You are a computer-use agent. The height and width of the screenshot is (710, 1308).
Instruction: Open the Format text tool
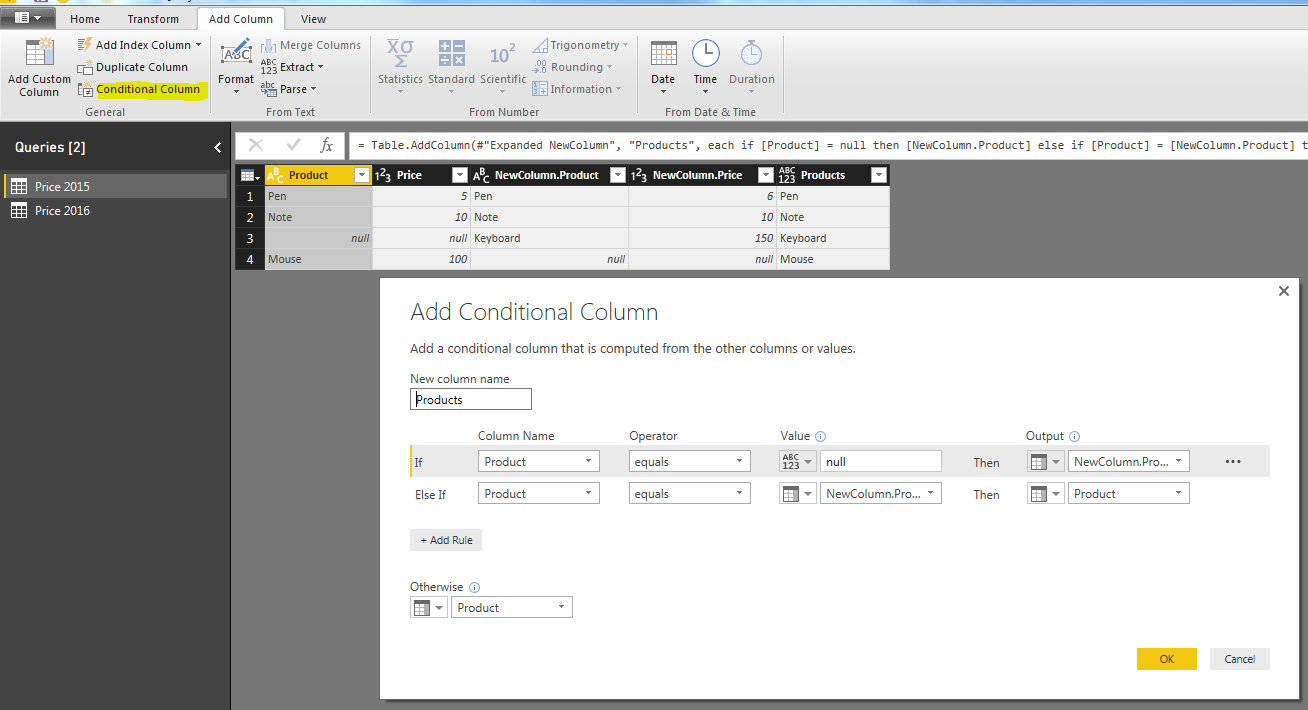(236, 67)
